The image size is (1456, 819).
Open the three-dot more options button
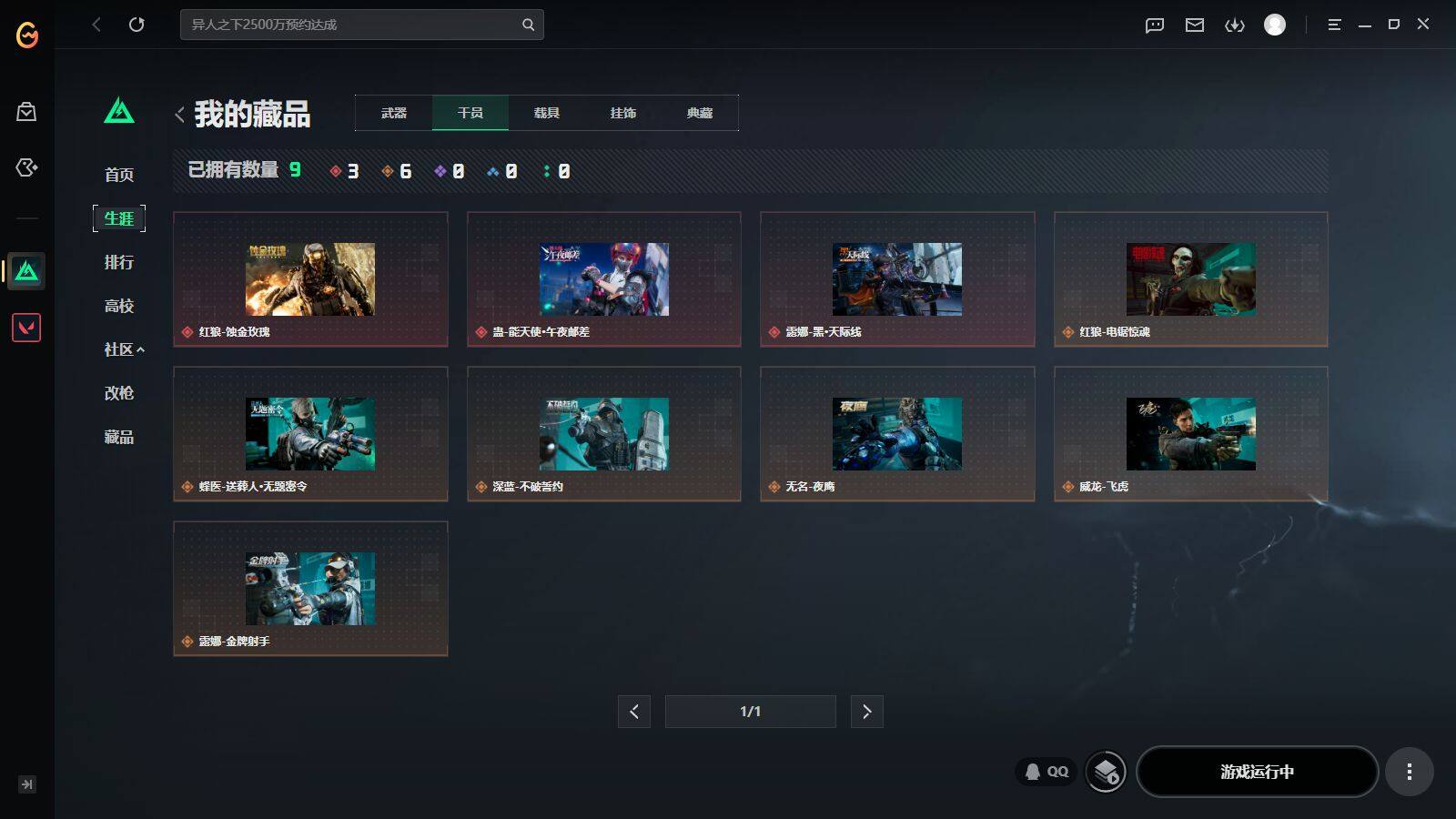(x=1410, y=772)
